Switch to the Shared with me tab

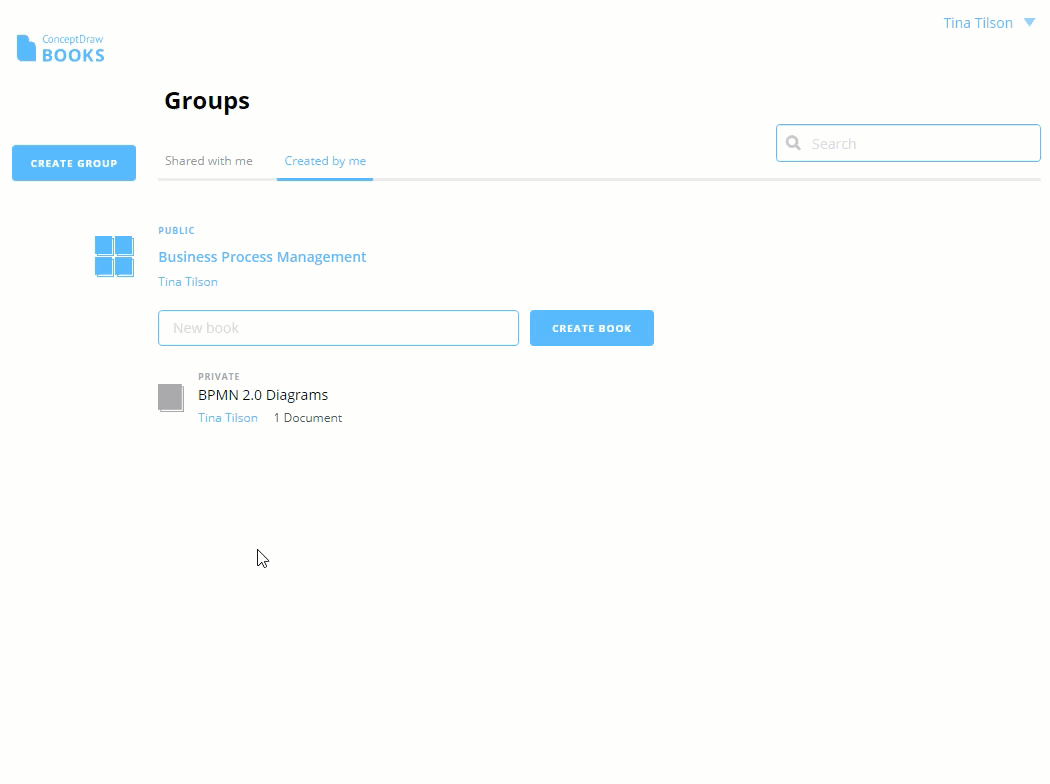click(209, 161)
